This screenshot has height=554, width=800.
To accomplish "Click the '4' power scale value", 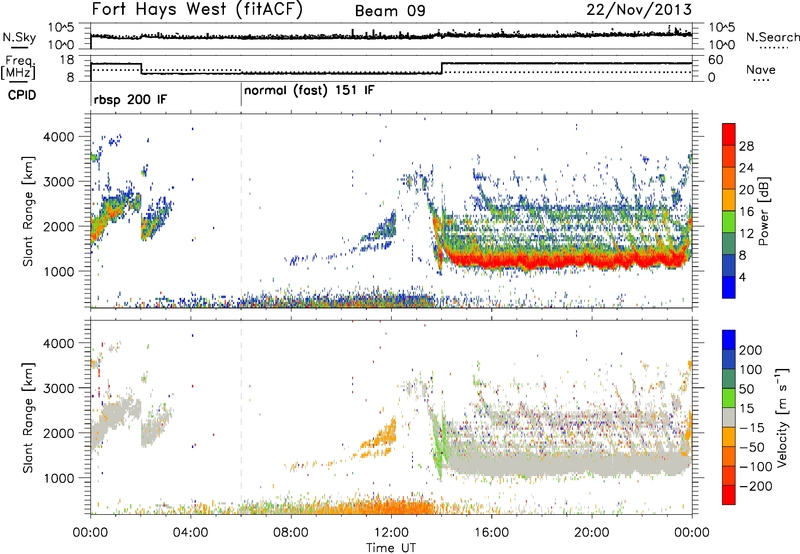I will click(743, 277).
